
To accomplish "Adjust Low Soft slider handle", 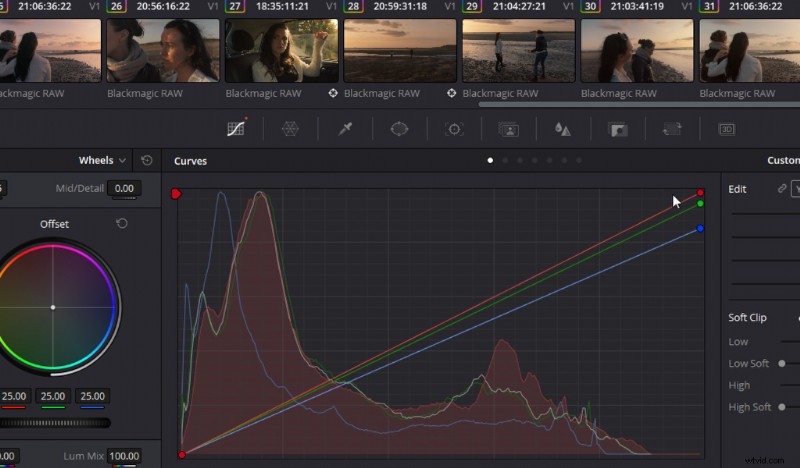I will pyautogui.click(x=782, y=363).
